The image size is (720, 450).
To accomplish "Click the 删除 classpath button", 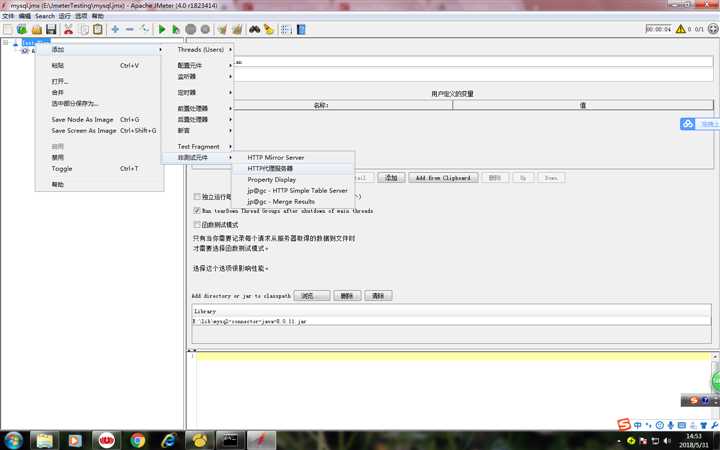I will (x=347, y=296).
